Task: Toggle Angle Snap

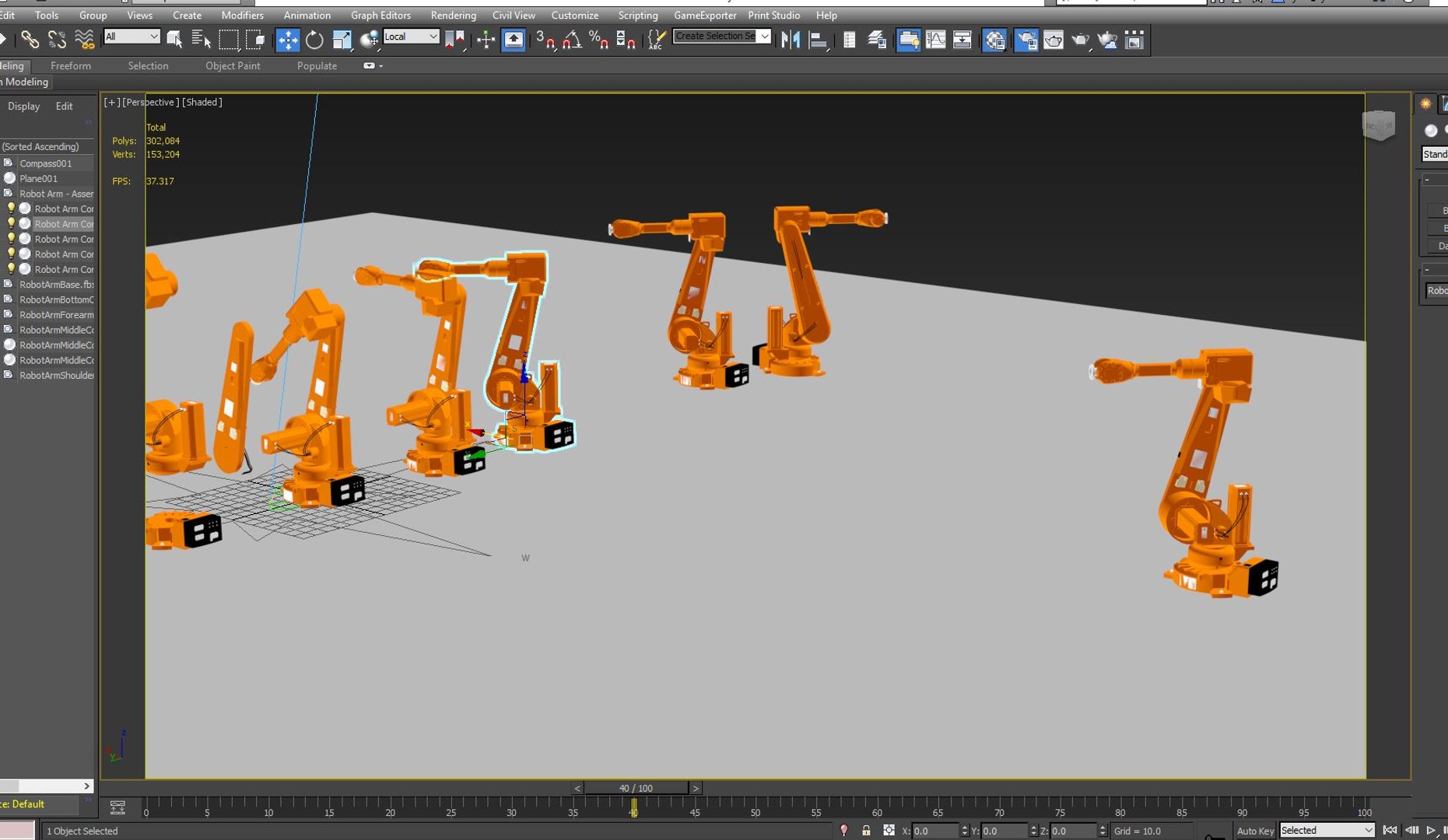Action: point(572,39)
